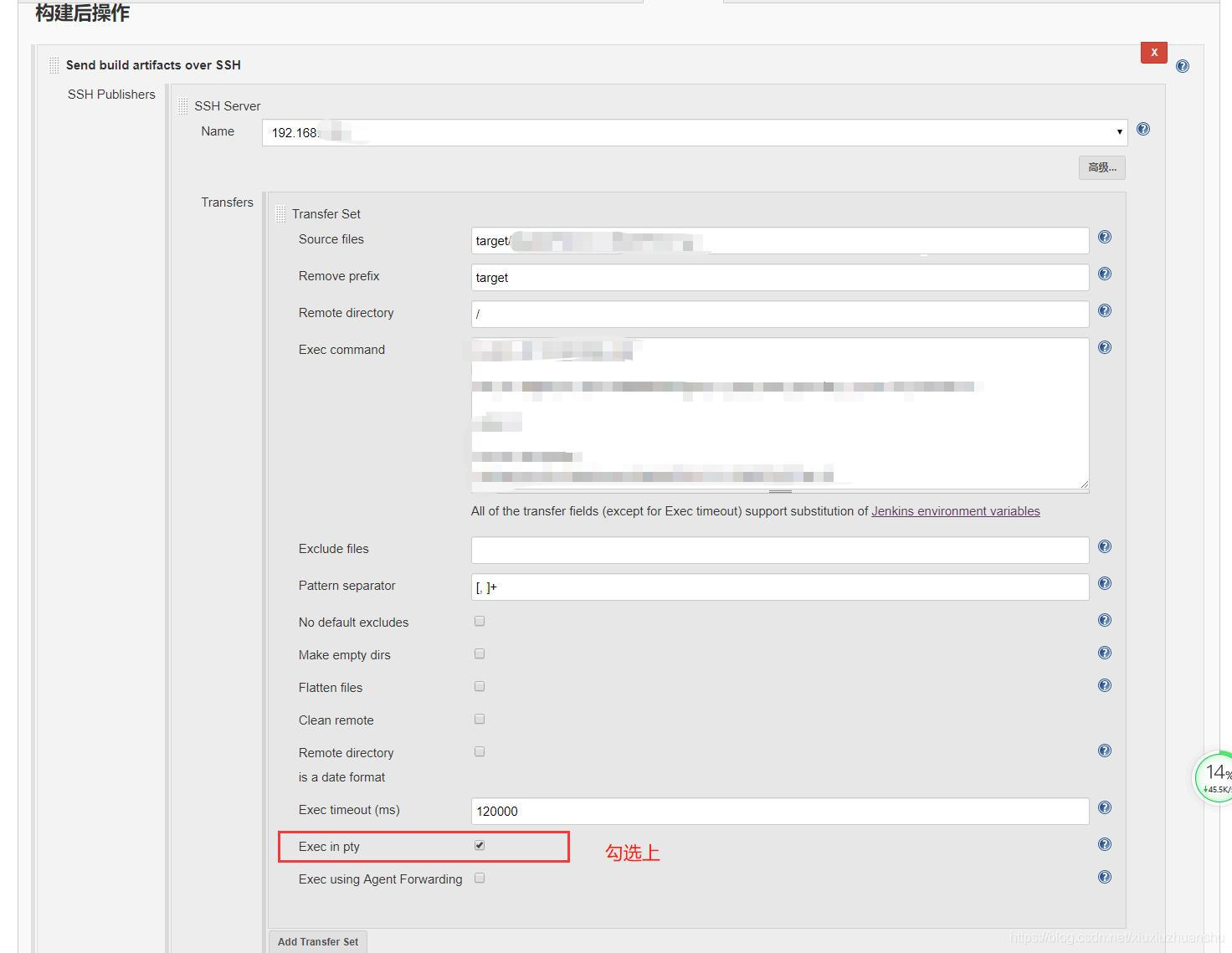Viewport: 1232px width, 953px height.
Task: Delete the SSH publish step with red X
Action: coord(1154,52)
